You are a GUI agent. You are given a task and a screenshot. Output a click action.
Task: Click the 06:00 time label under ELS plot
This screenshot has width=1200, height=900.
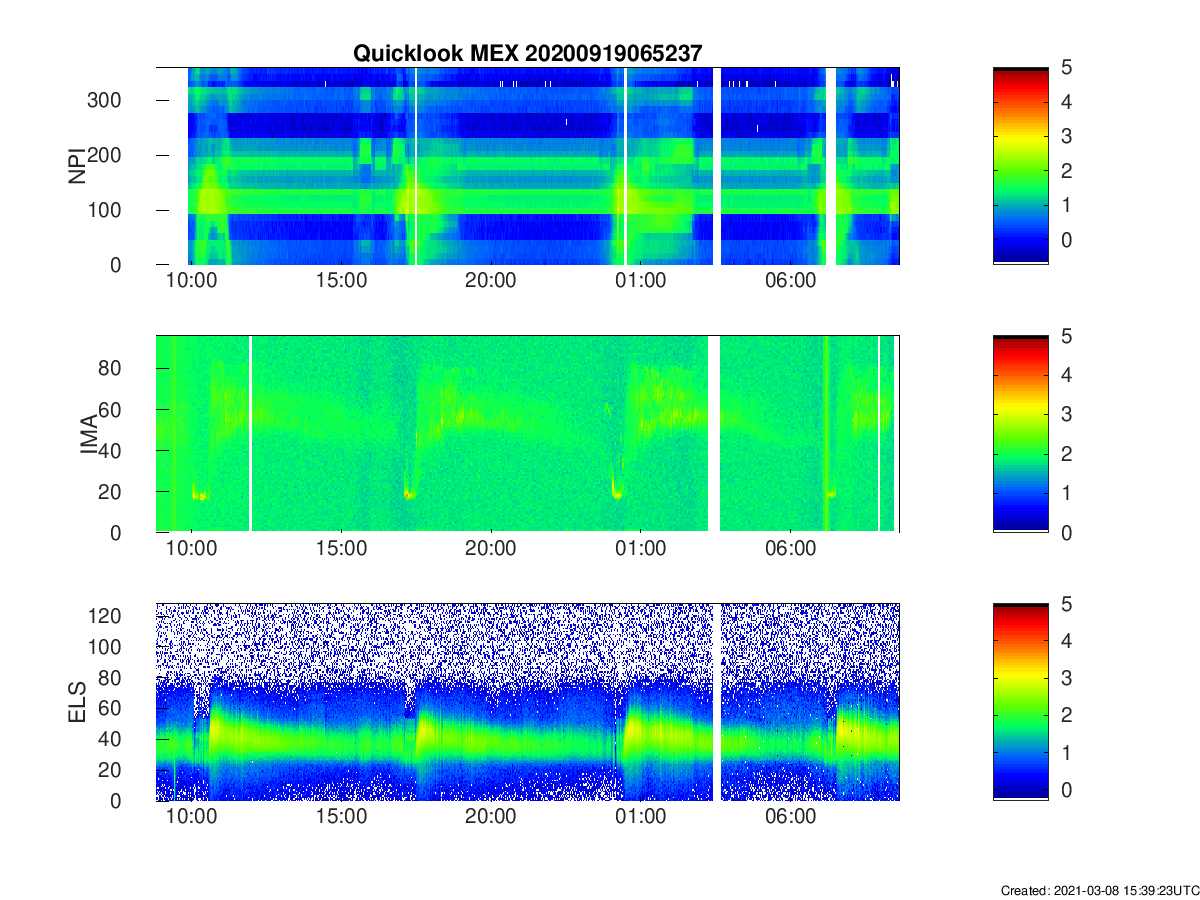pos(790,817)
